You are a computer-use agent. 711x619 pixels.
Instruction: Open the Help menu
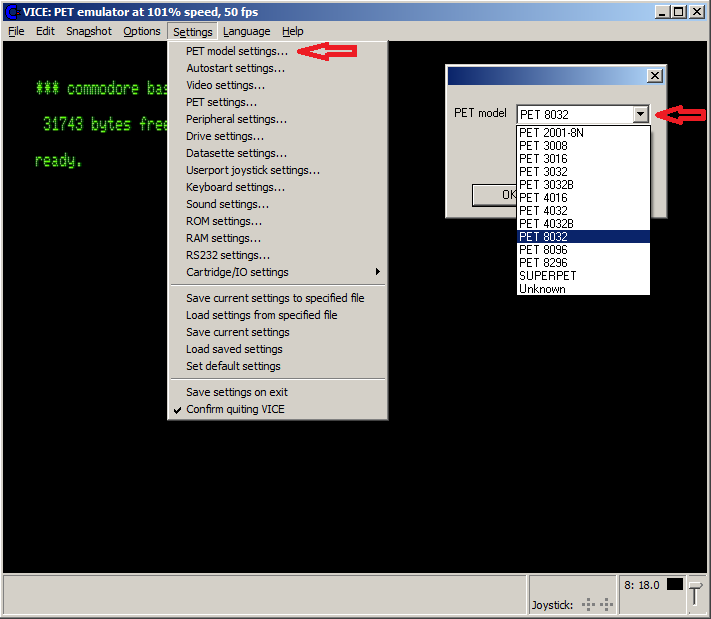[292, 31]
